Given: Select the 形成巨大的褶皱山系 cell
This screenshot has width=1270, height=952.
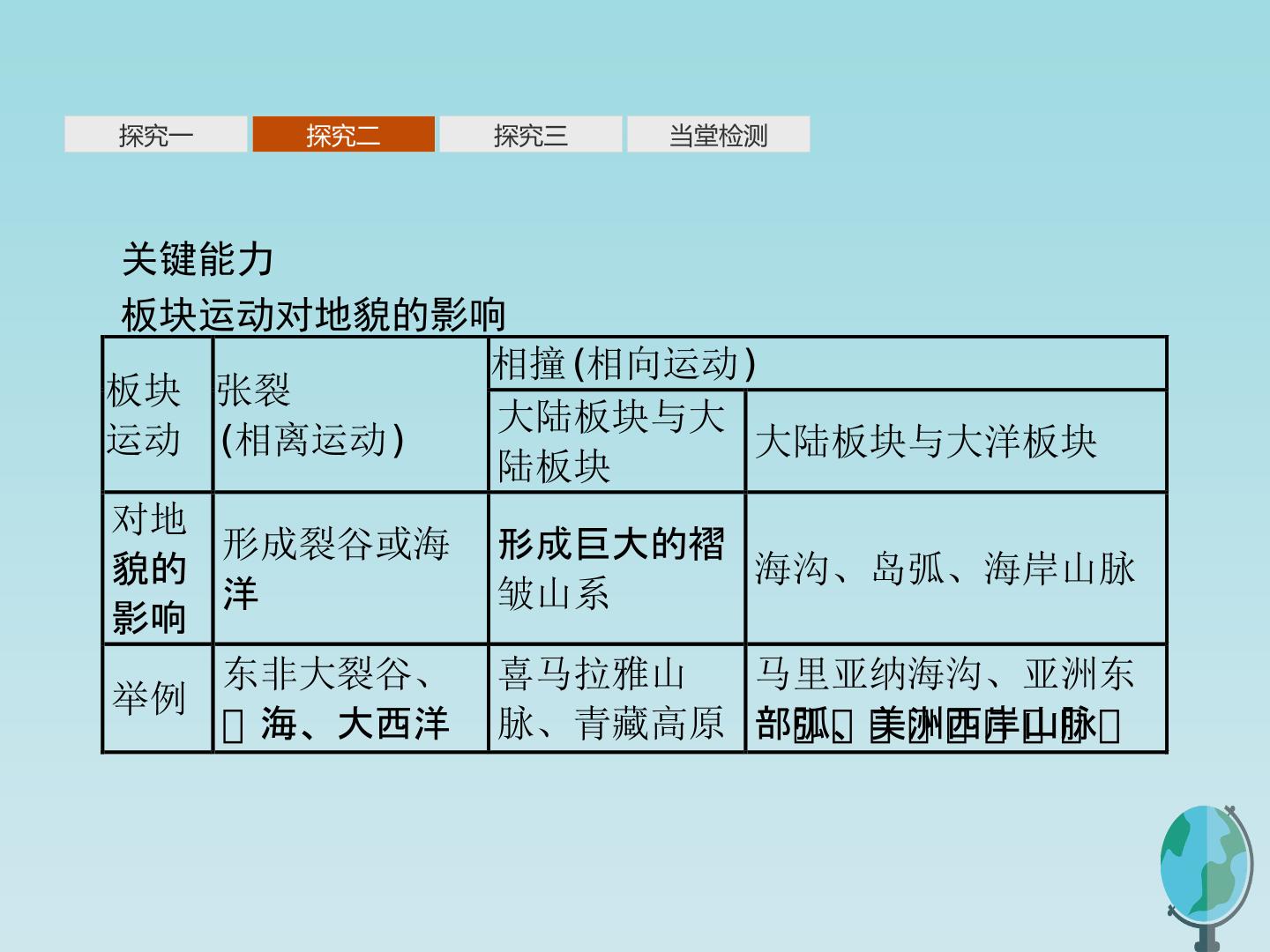Looking at the screenshot, I should pyautogui.click(x=617, y=568).
